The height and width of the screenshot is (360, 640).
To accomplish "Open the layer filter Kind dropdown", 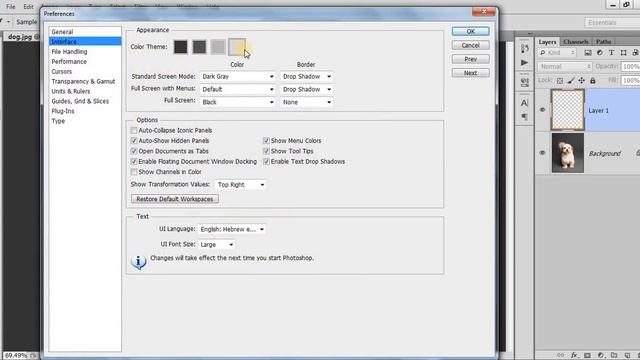I will click(558, 53).
